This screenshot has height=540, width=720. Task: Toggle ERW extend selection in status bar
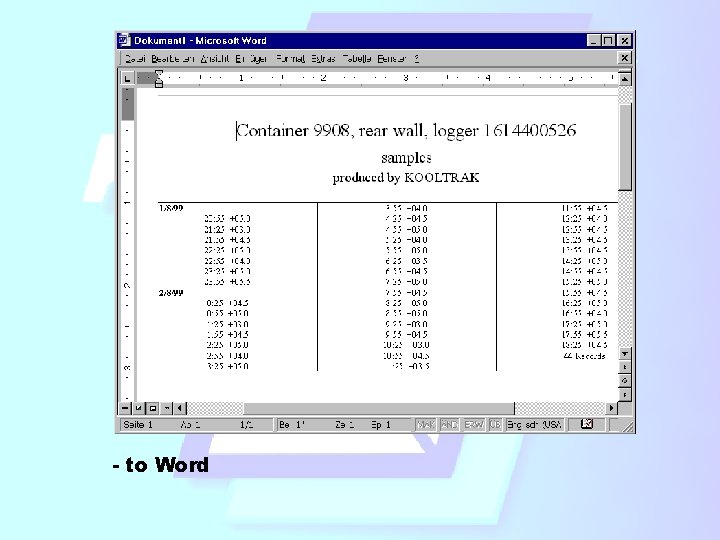point(474,425)
